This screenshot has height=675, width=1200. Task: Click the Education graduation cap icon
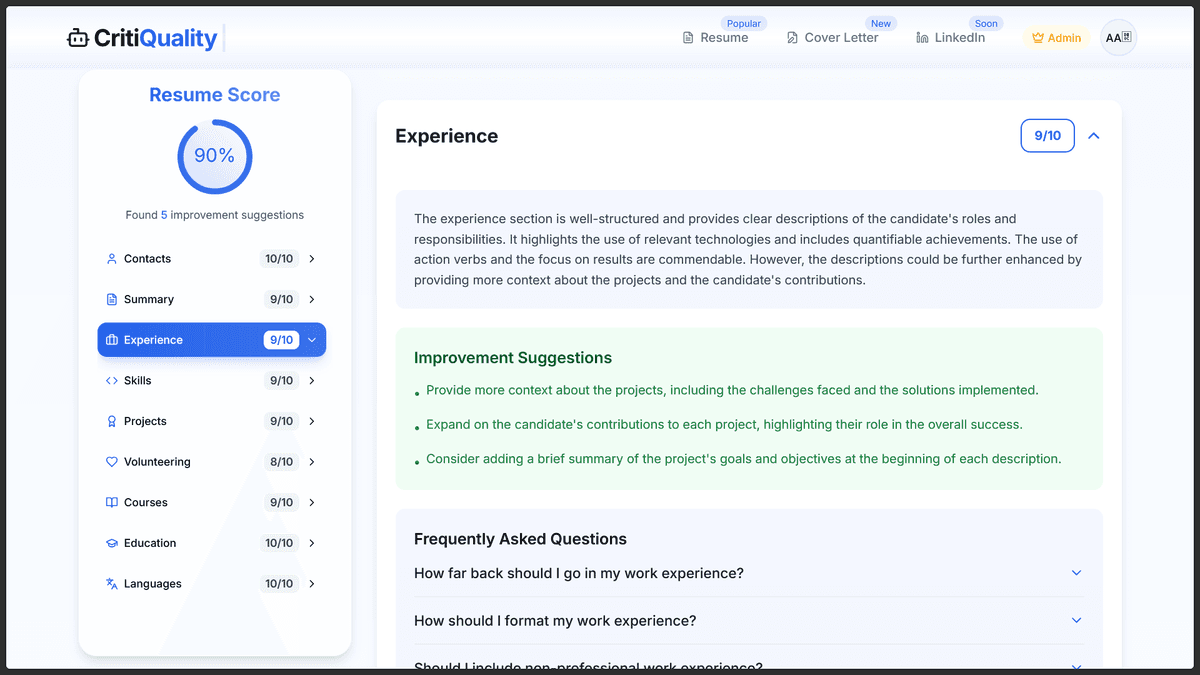coord(112,543)
